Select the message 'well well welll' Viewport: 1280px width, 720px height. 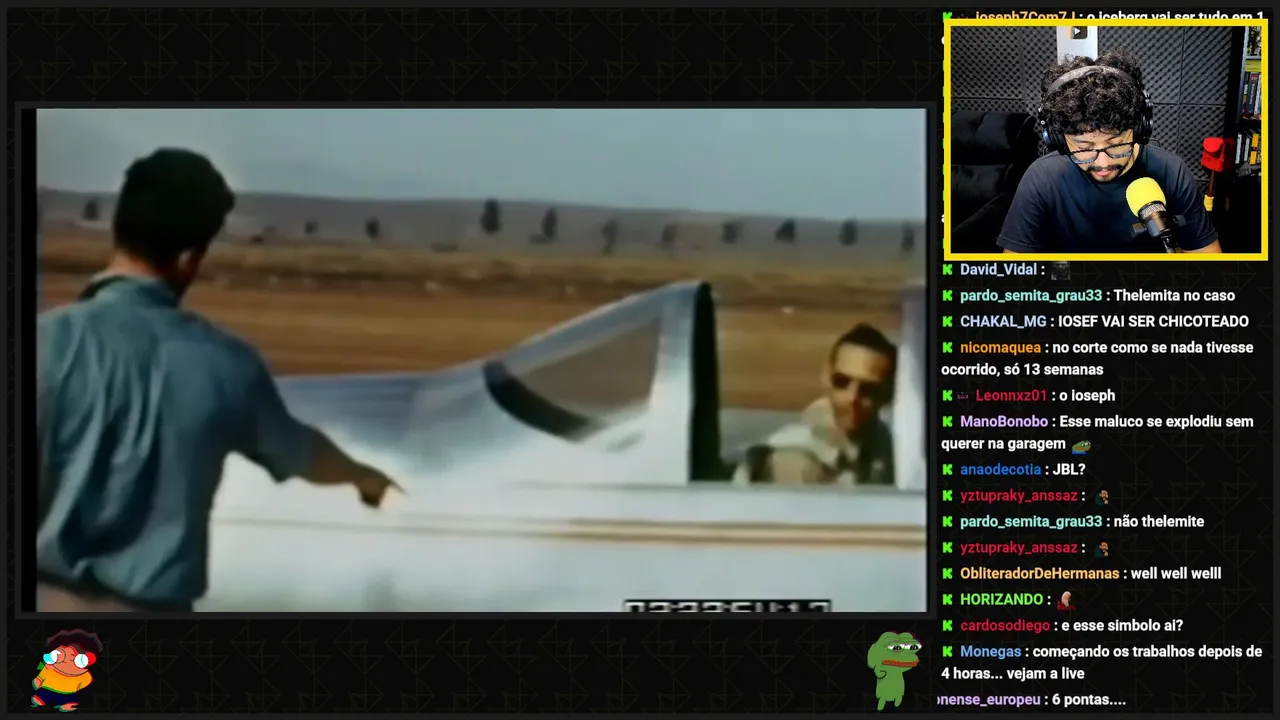1176,573
